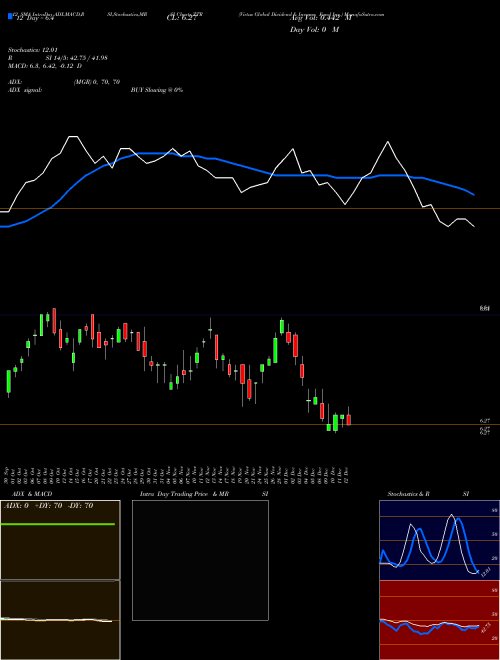
Task: Click the '30 Sep' date label on axis
Action: point(6,474)
